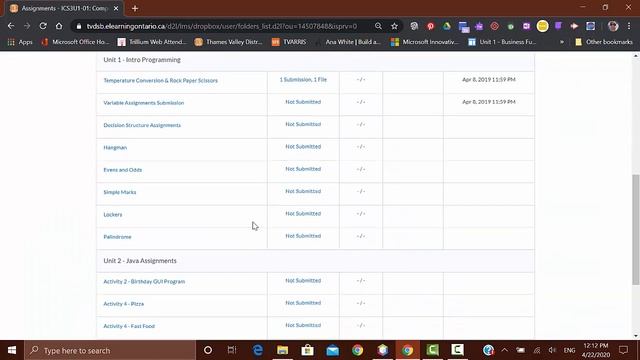Screen dimensions: 640x360
Task: Go back using browser back arrow
Action: point(11,26)
